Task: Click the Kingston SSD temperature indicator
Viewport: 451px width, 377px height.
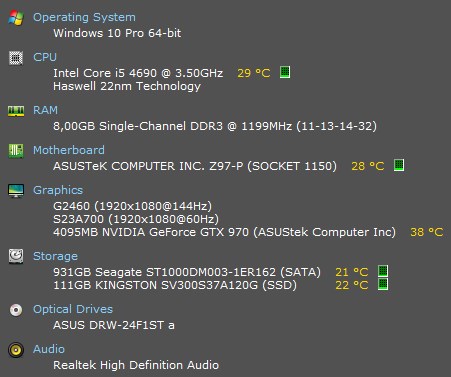Action: (x=383, y=284)
